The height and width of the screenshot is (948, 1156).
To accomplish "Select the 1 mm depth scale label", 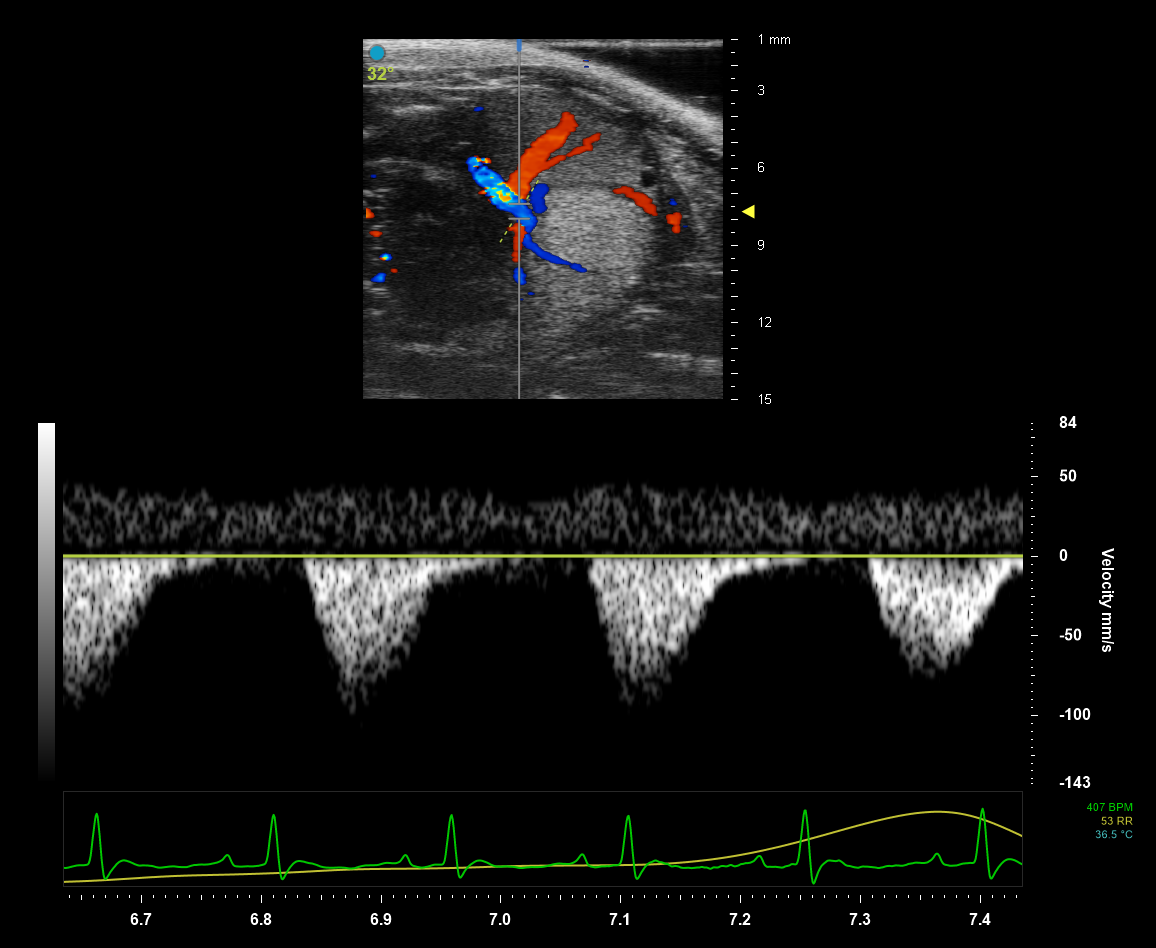I will click(773, 40).
